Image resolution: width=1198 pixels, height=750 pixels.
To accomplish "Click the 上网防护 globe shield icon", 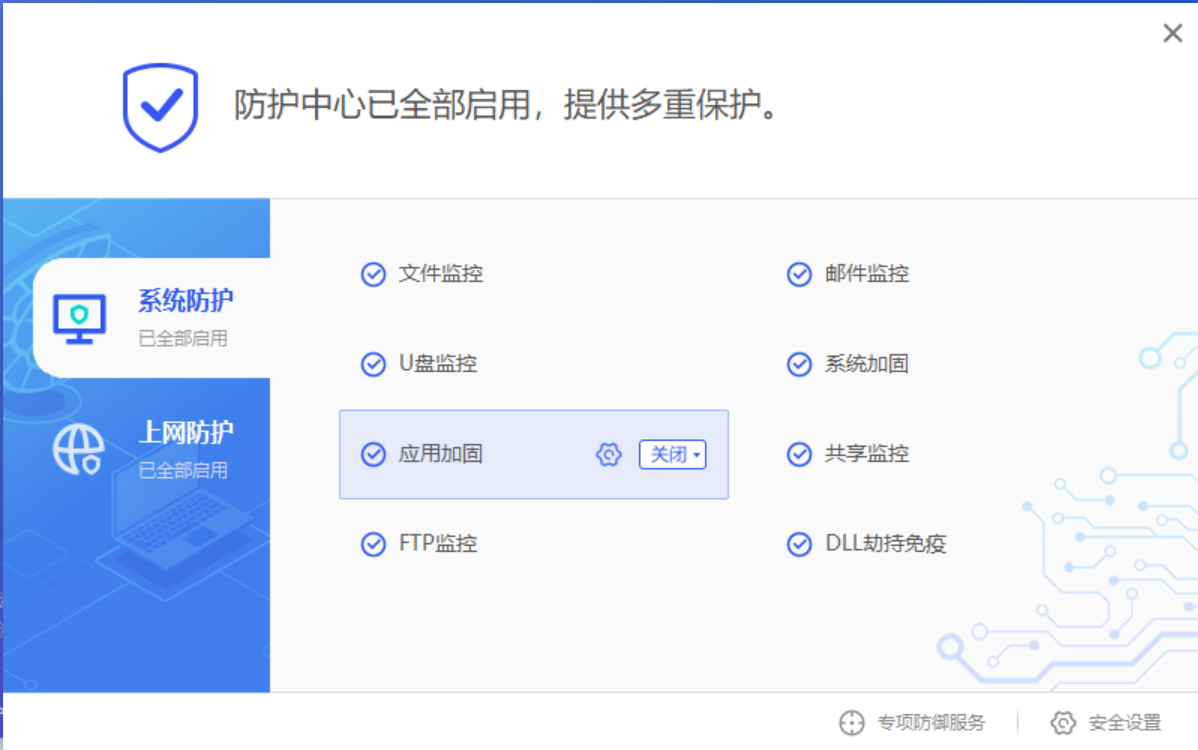I will (78, 449).
